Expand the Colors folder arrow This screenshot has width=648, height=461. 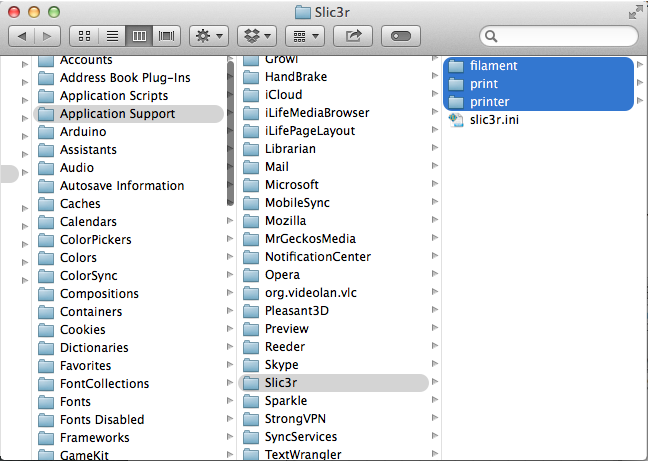(230, 257)
